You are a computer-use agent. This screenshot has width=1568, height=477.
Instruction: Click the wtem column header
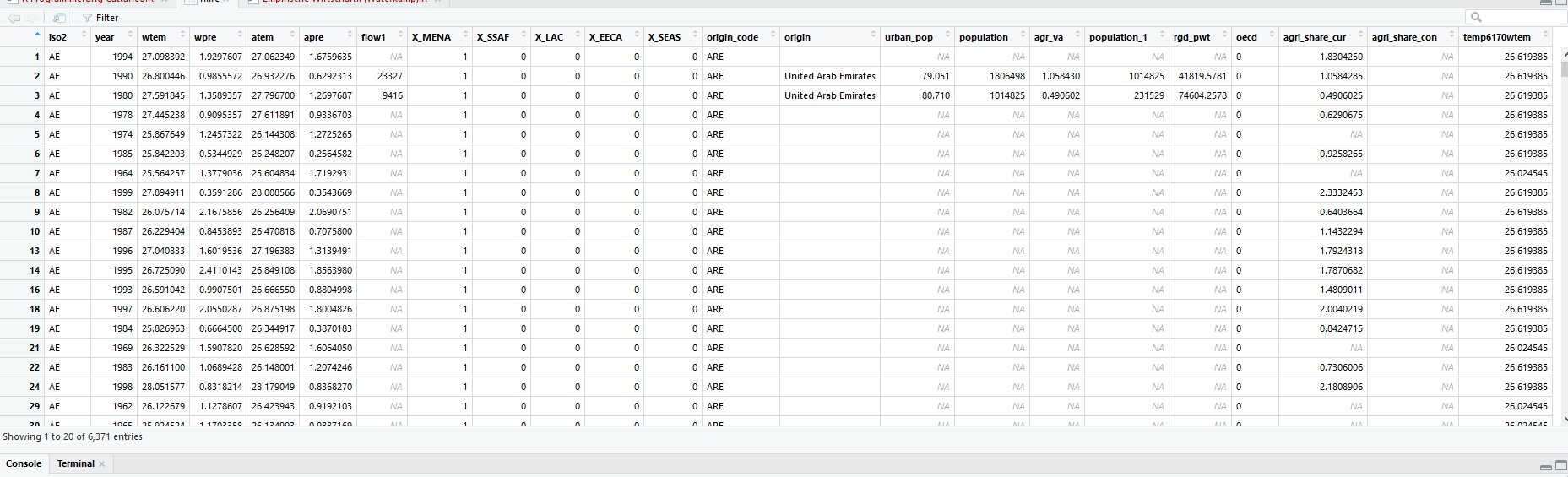pyautogui.click(x=154, y=37)
